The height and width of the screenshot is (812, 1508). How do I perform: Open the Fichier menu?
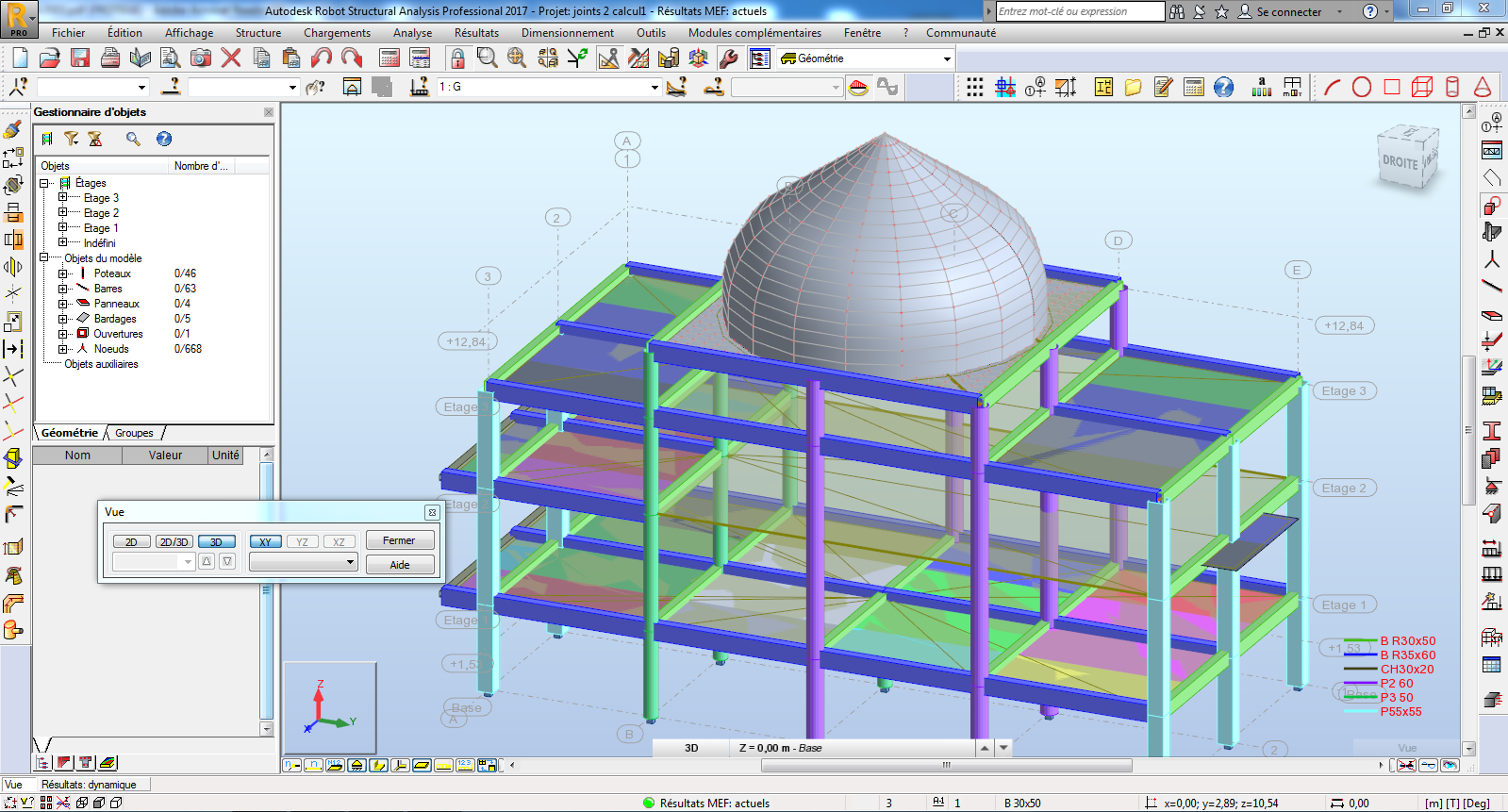(x=68, y=33)
